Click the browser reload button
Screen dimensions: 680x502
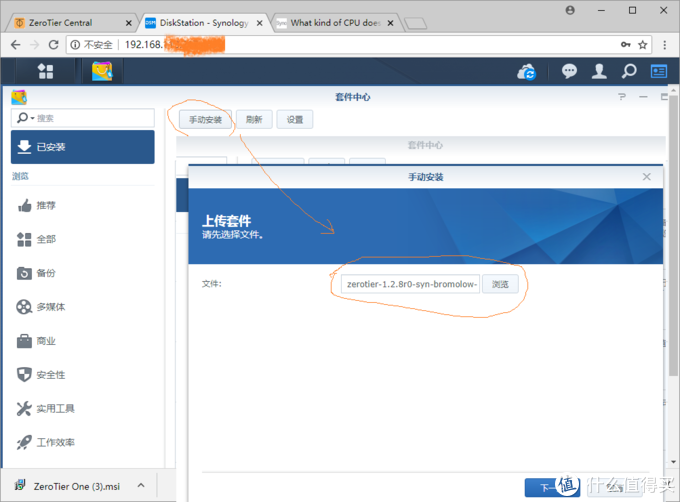pos(54,45)
